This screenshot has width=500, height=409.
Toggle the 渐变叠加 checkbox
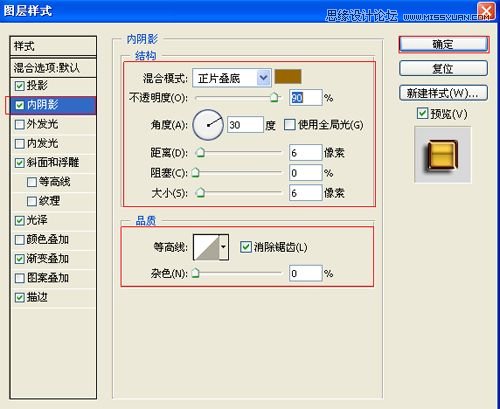(x=20, y=259)
